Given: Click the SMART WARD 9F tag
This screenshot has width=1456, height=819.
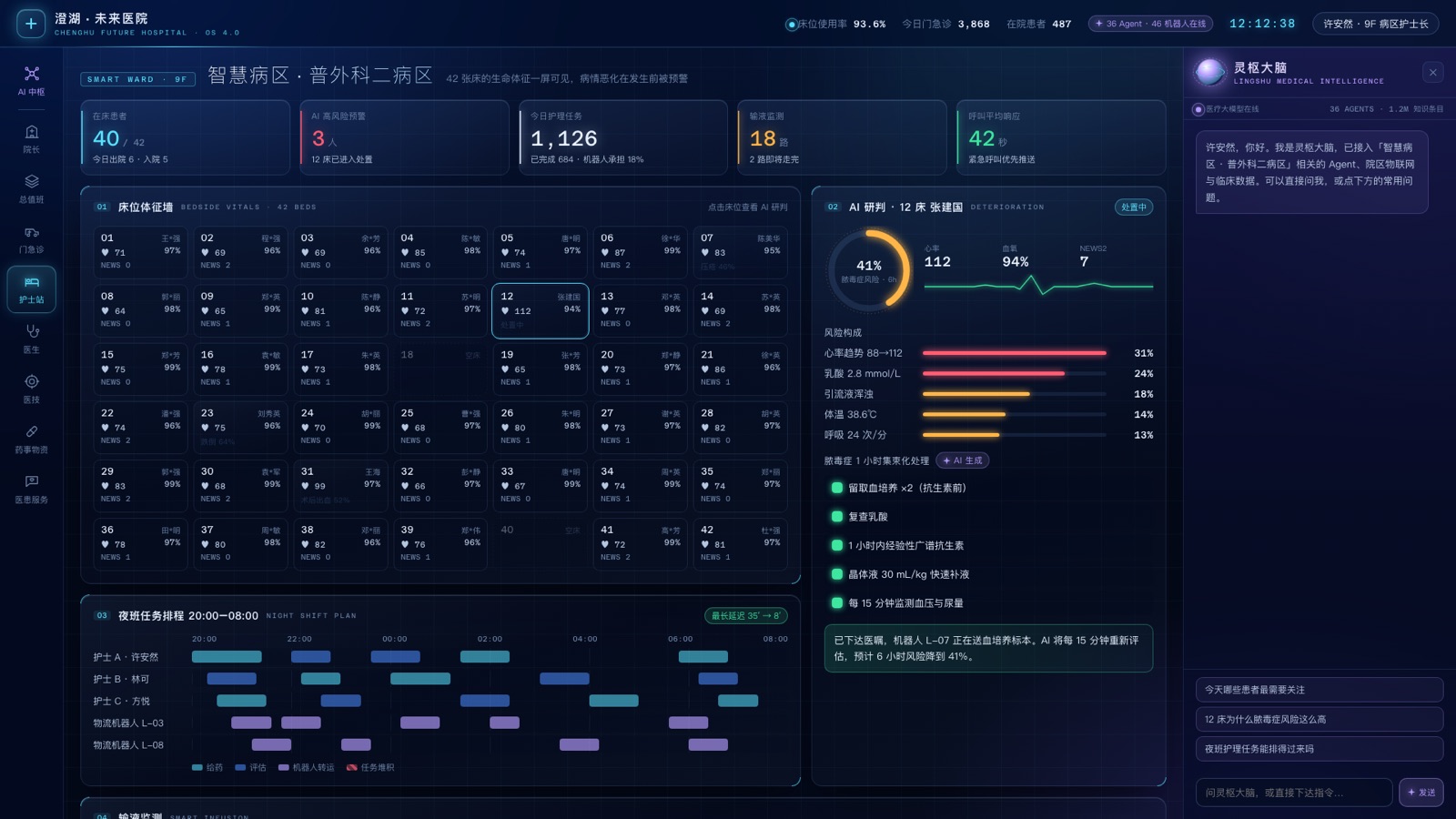Looking at the screenshot, I should [137, 79].
